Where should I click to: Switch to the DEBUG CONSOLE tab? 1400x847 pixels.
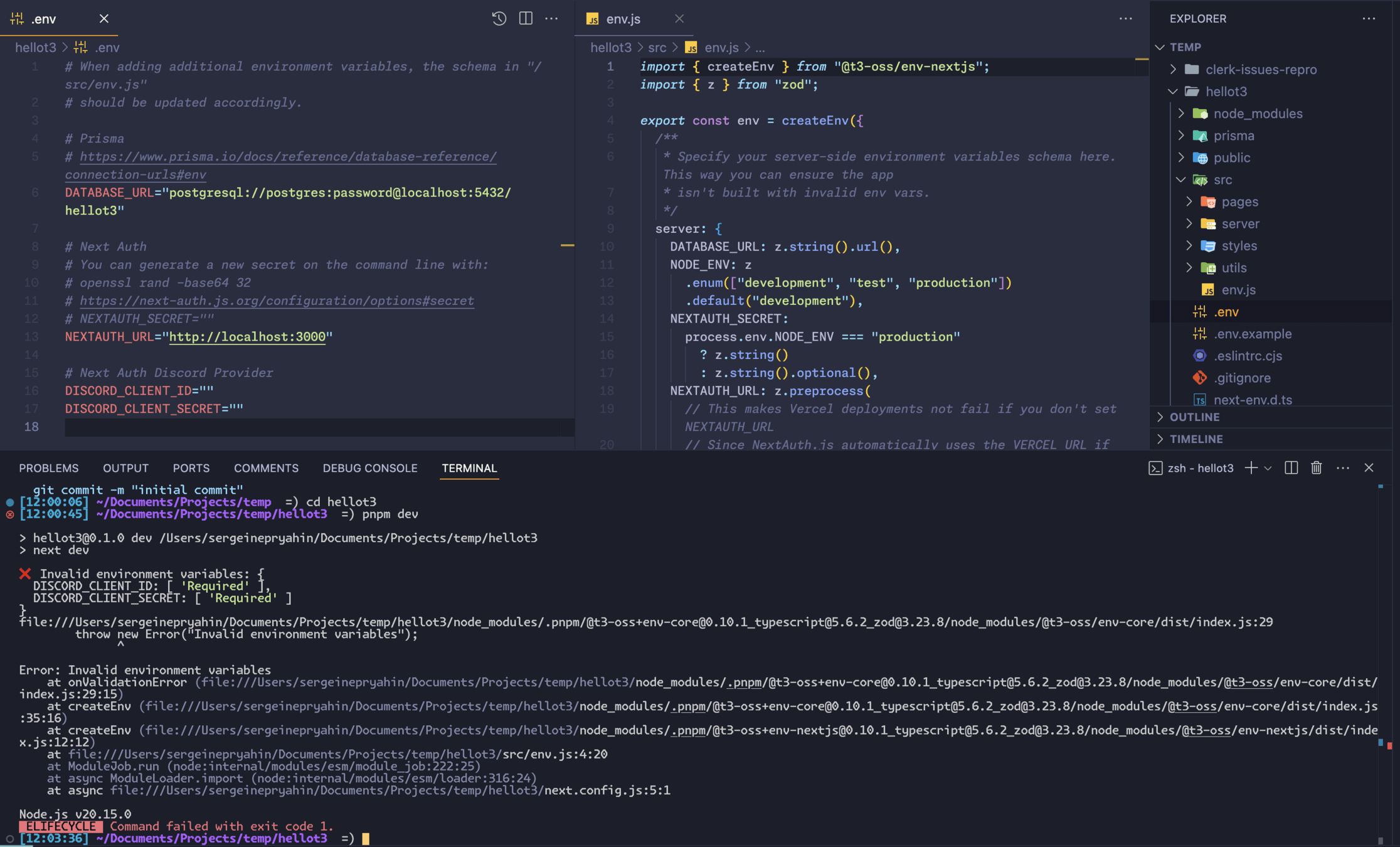point(369,468)
